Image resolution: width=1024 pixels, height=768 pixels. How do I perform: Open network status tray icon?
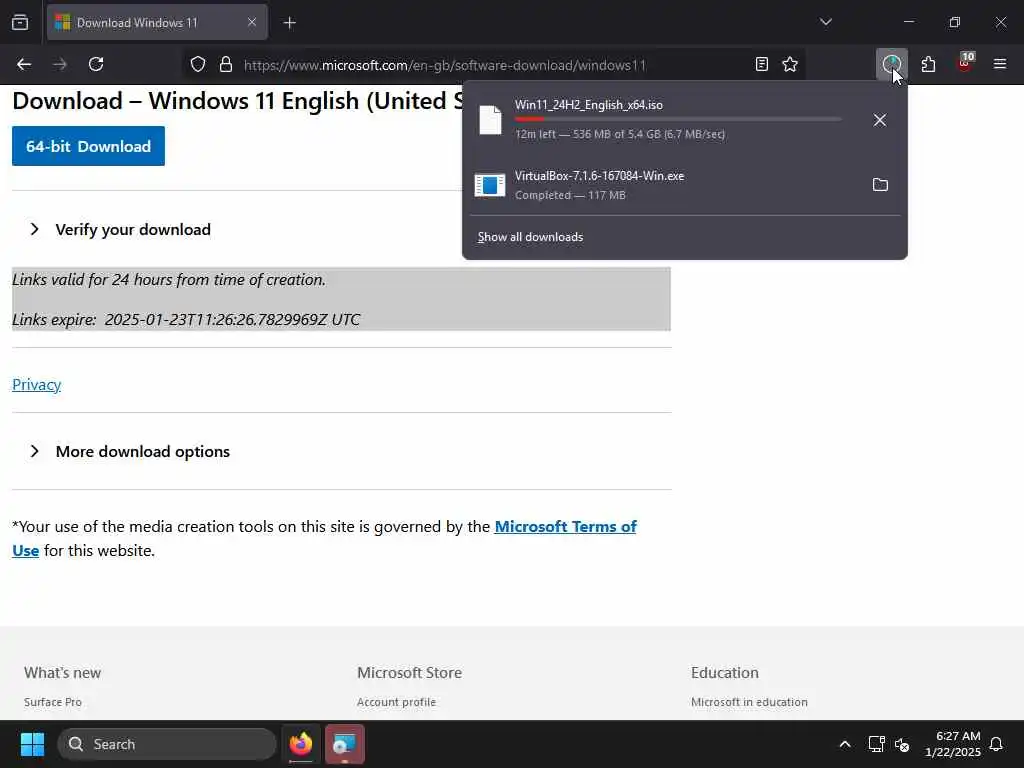pos(876,744)
